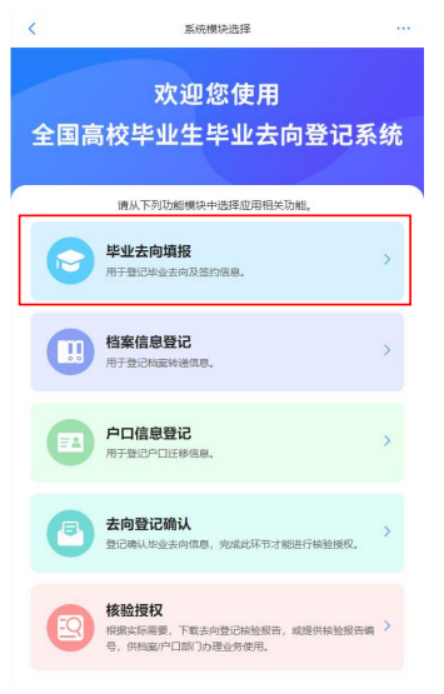Click the 系统模块选择 page title
This screenshot has height=694, width=444.
217,29
